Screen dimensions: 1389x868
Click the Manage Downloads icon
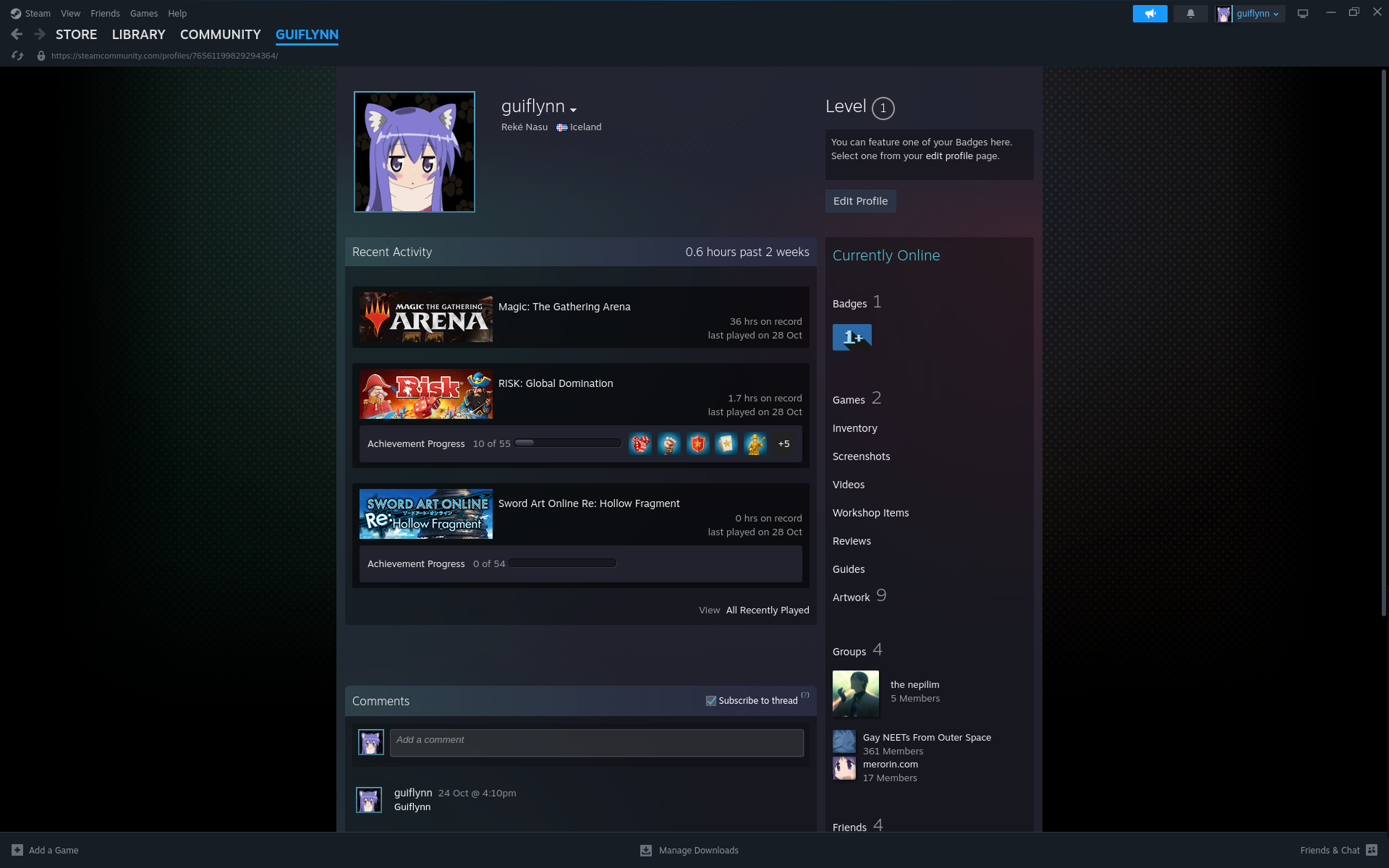[x=646, y=850]
